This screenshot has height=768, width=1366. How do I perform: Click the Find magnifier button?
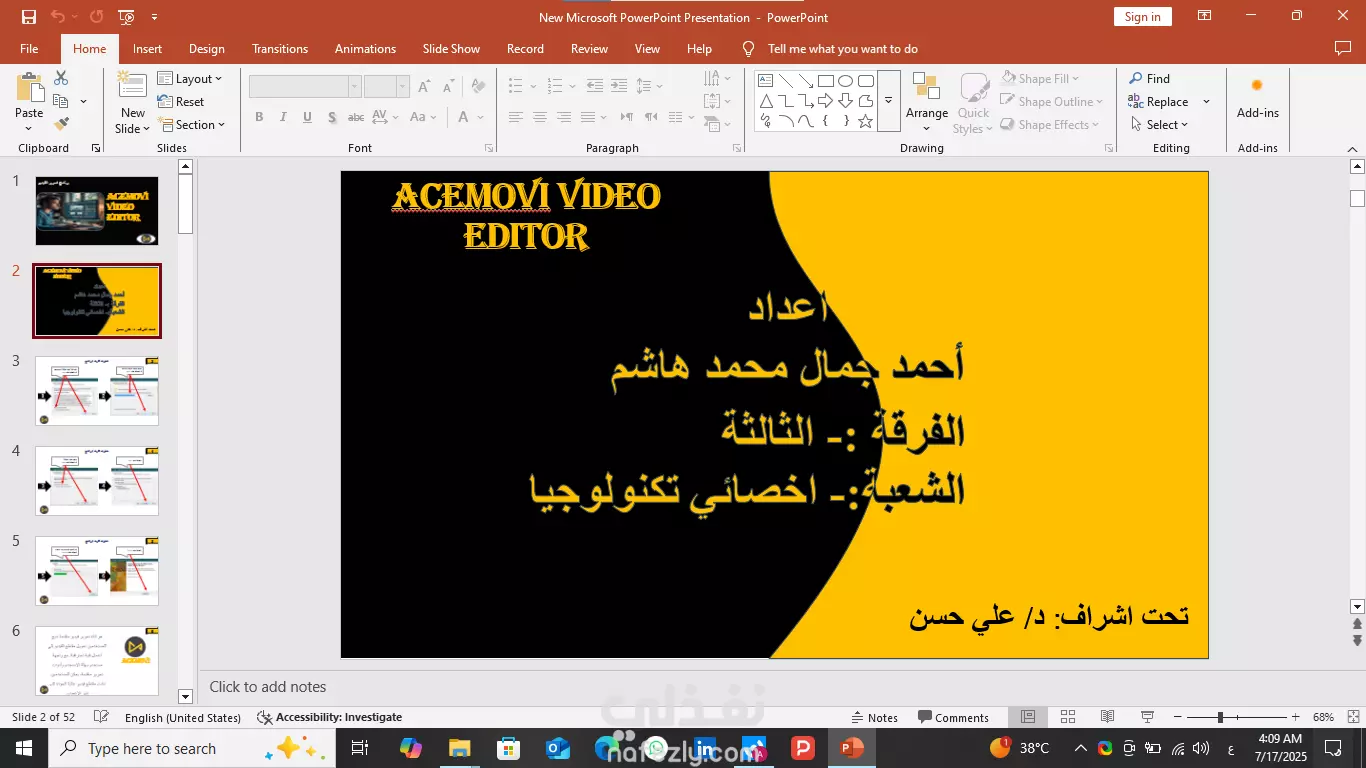pyautogui.click(x=1149, y=78)
